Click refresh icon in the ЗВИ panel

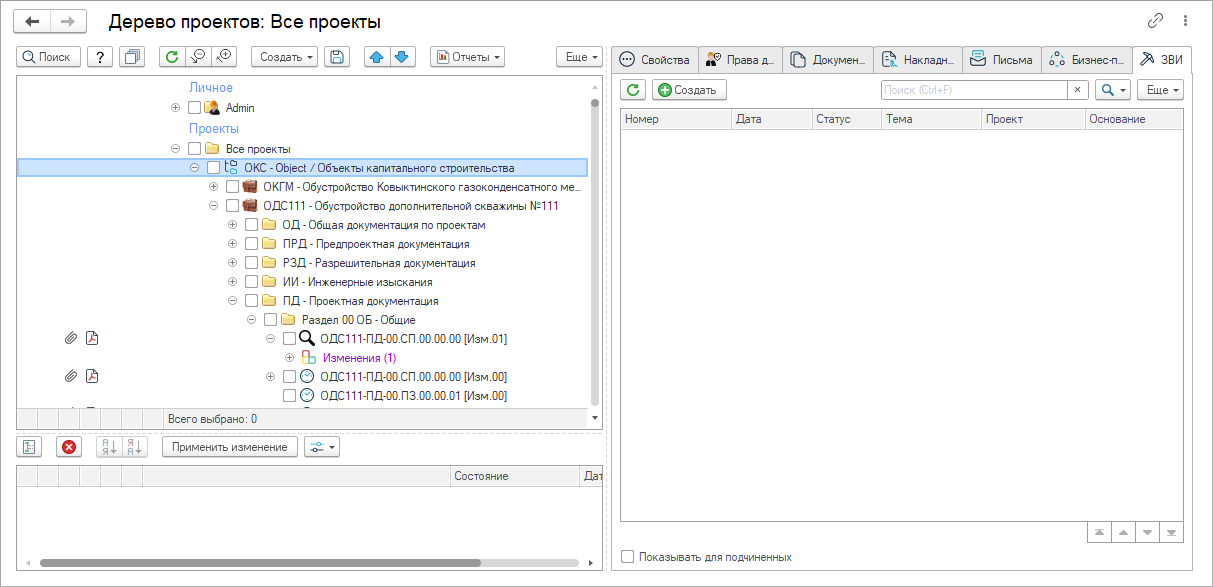coord(633,90)
